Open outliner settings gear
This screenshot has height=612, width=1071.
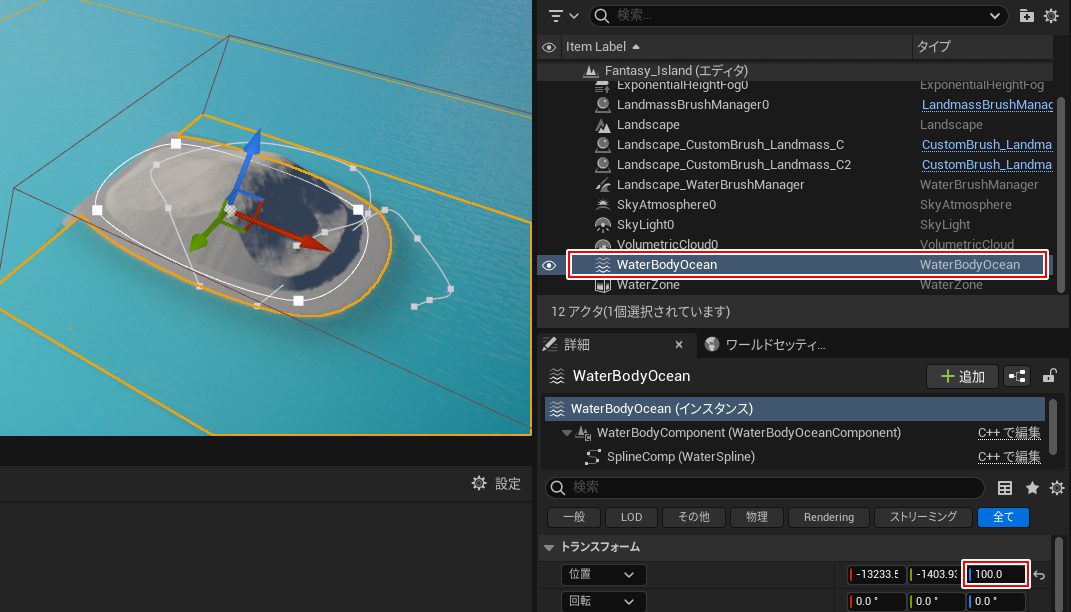point(1051,16)
